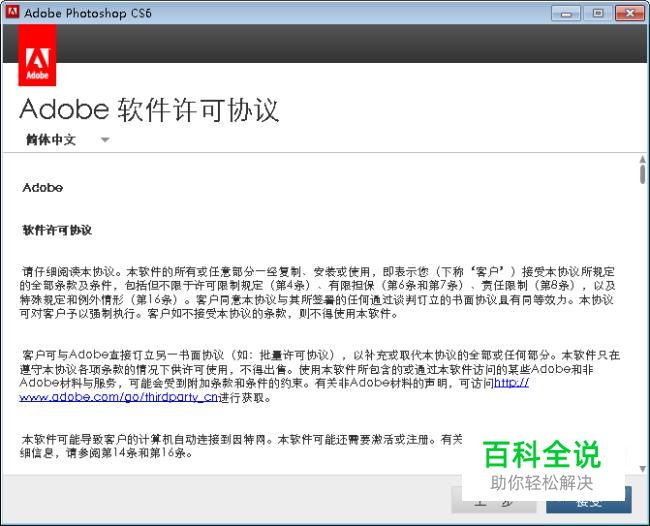Screen dimensions: 650x526
Task: Minimize the Adobe Photoshop CS6 window
Action: [x=566, y=13]
